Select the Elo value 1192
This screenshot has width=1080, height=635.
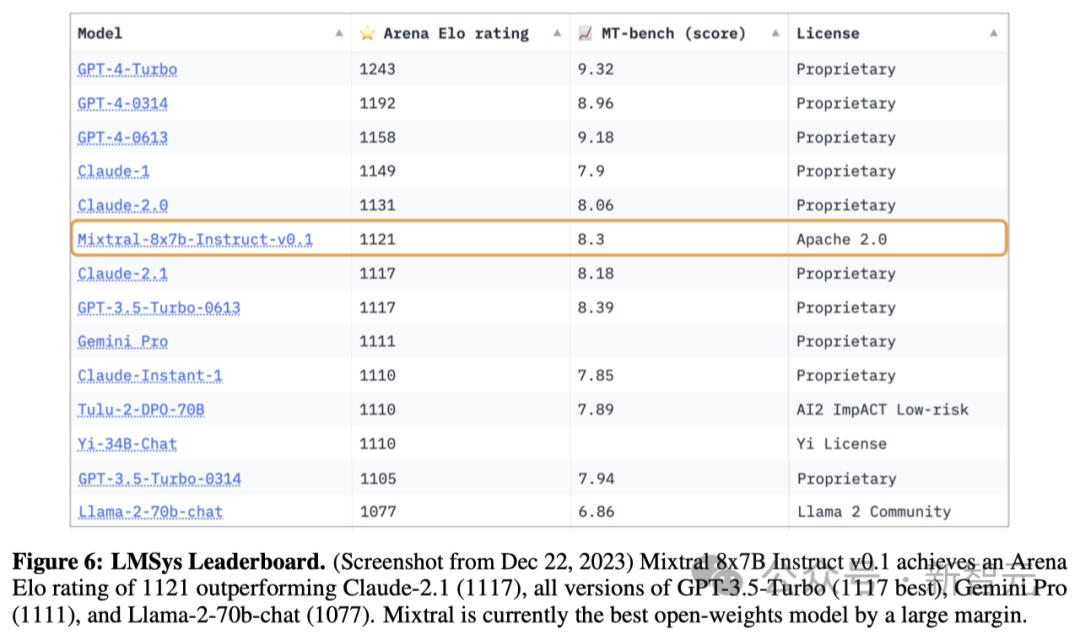(377, 103)
